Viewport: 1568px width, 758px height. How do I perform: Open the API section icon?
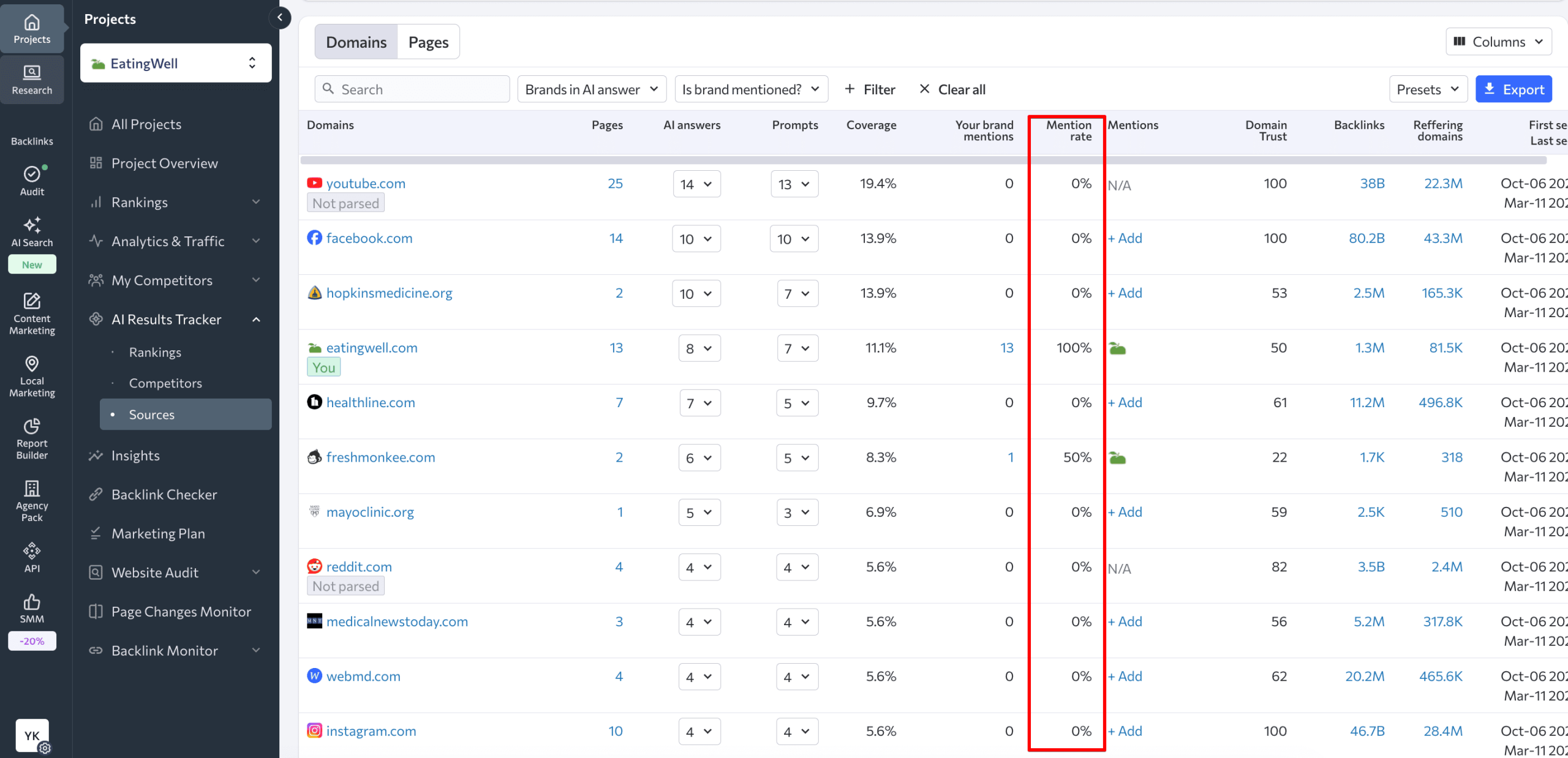click(x=31, y=550)
